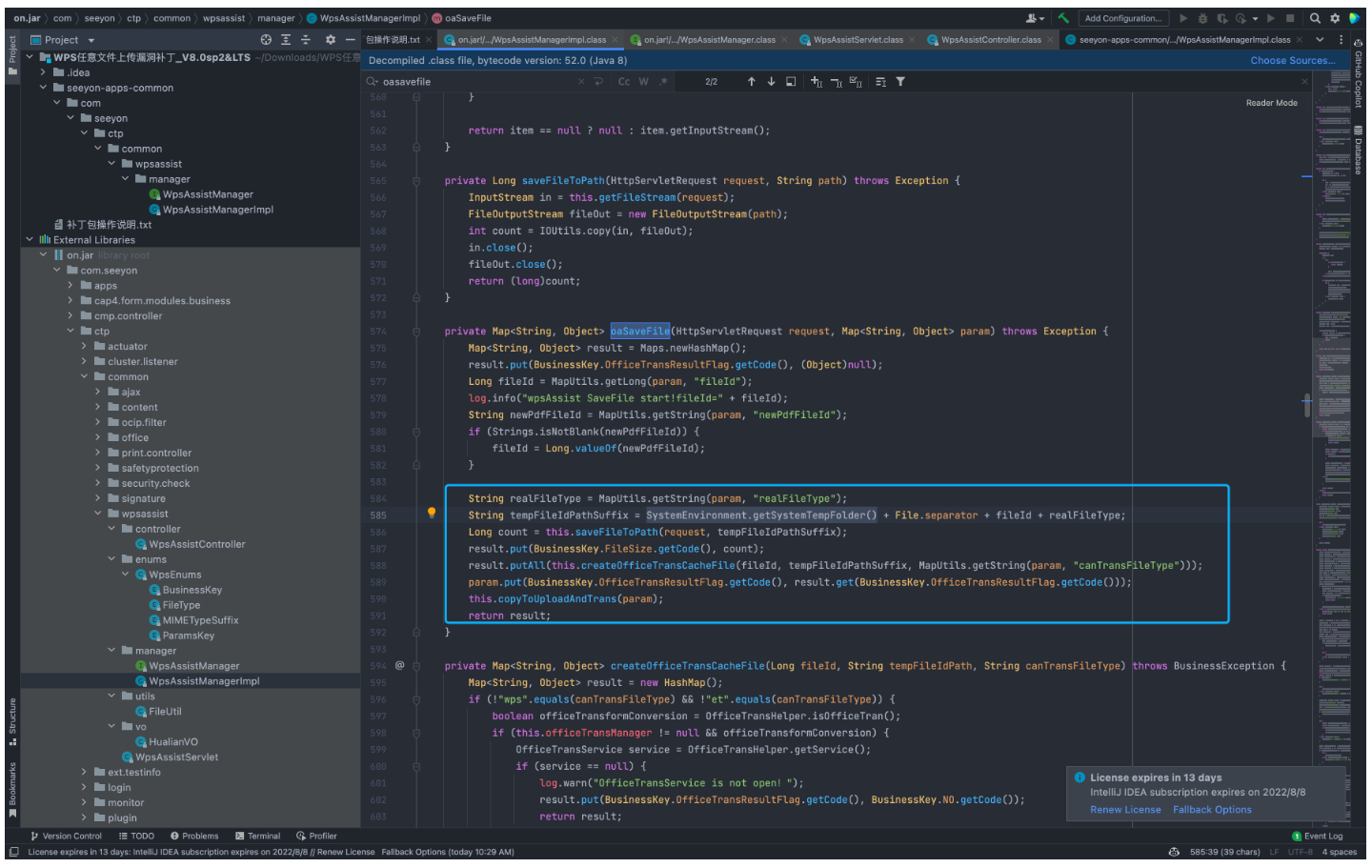Screen dimensions: 1372x868
Task: Toggle whole Words (W) search option
Action: click(644, 82)
